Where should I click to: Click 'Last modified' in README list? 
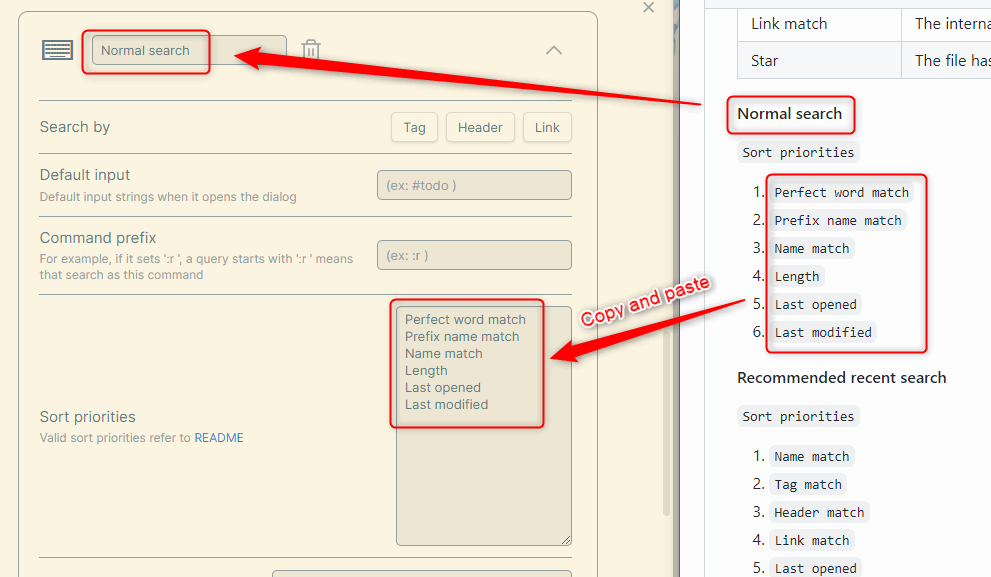point(823,332)
